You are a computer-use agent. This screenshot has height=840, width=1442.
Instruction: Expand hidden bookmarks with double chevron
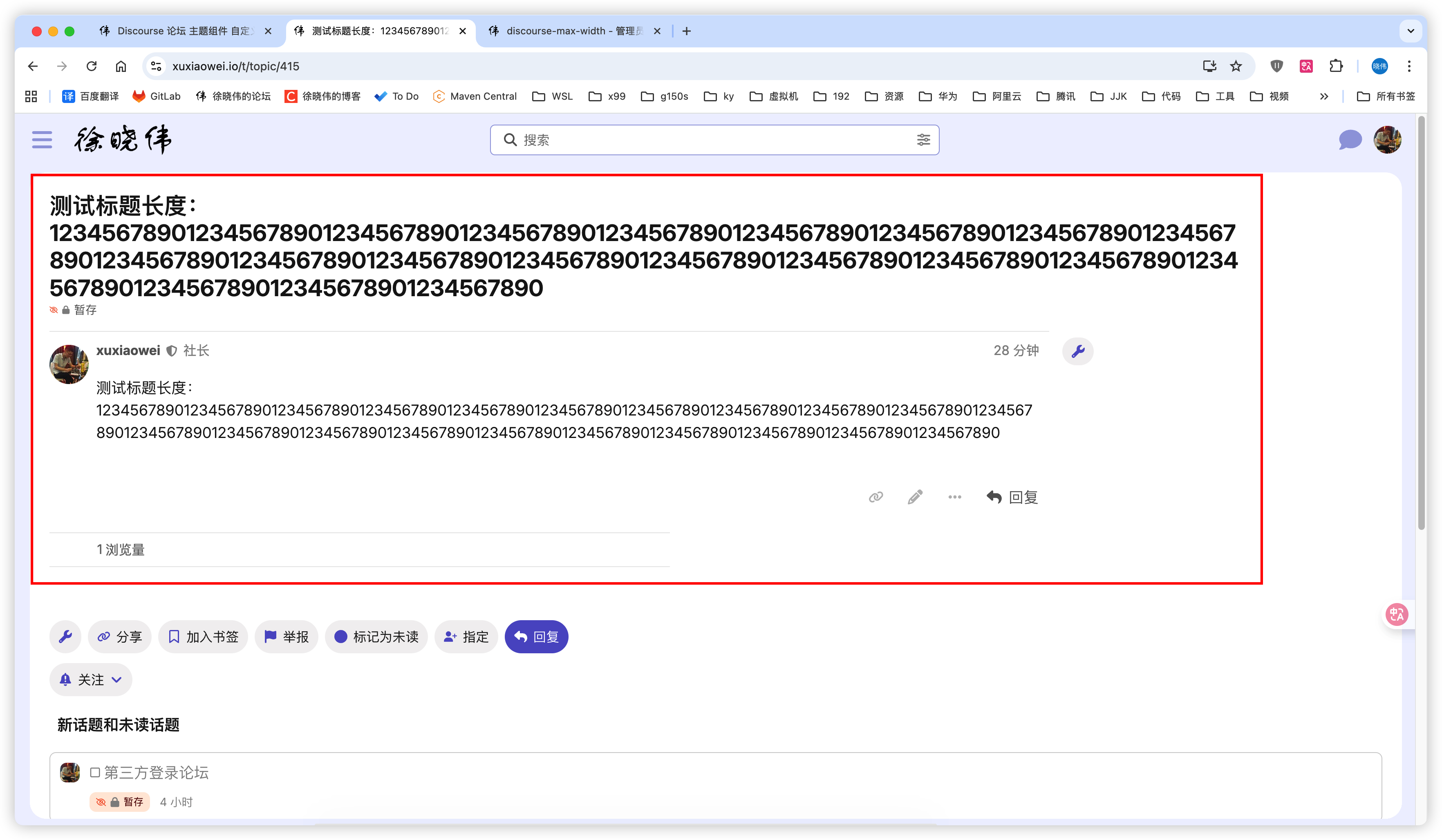coord(1324,96)
